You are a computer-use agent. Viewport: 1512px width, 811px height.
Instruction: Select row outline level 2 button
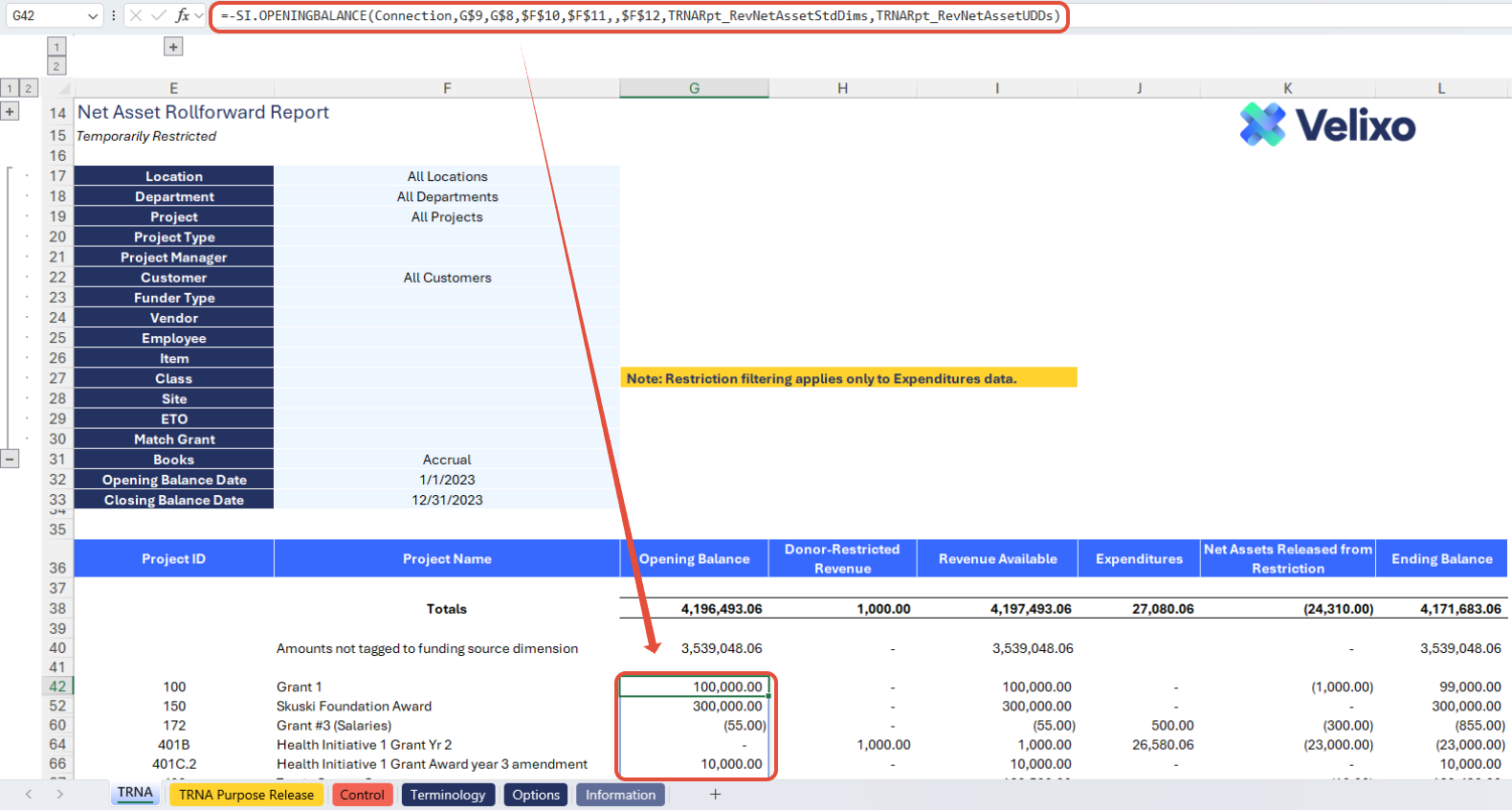29,88
